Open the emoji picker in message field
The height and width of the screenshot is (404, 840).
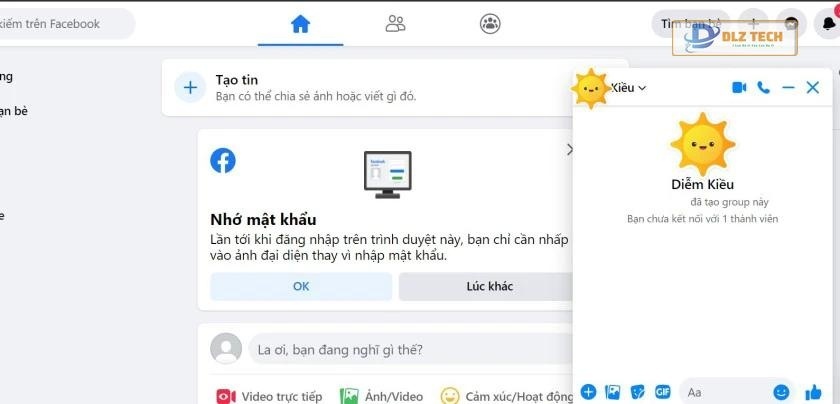click(781, 392)
